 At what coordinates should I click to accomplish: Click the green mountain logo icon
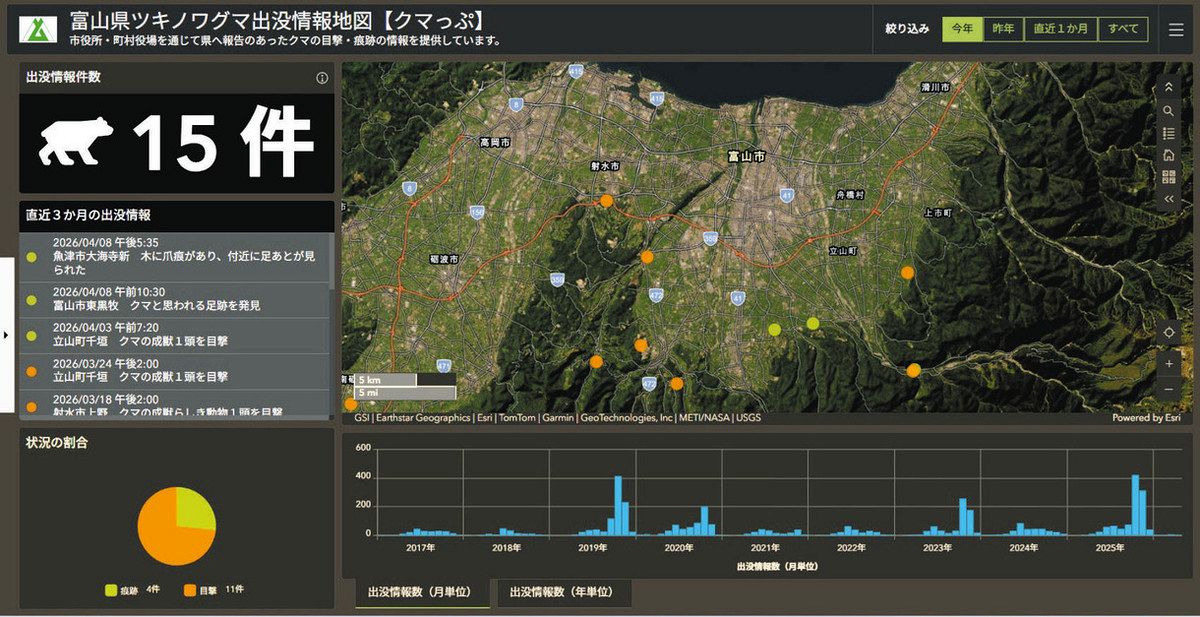coord(38,29)
